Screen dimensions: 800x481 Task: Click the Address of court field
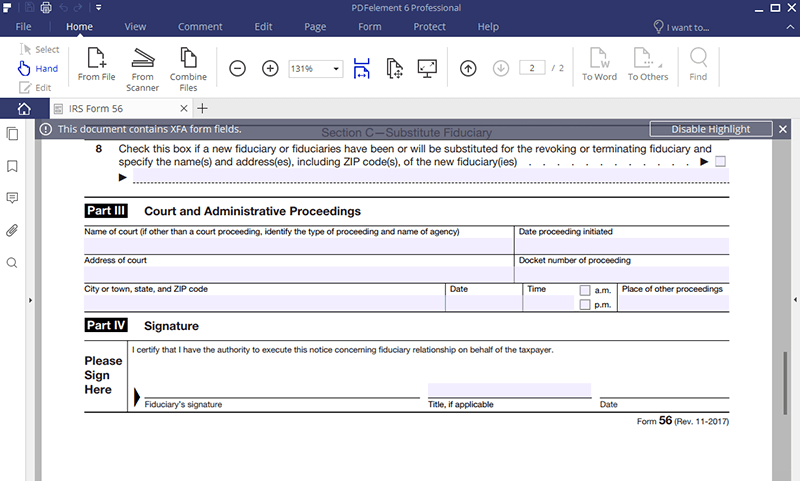(x=298, y=274)
